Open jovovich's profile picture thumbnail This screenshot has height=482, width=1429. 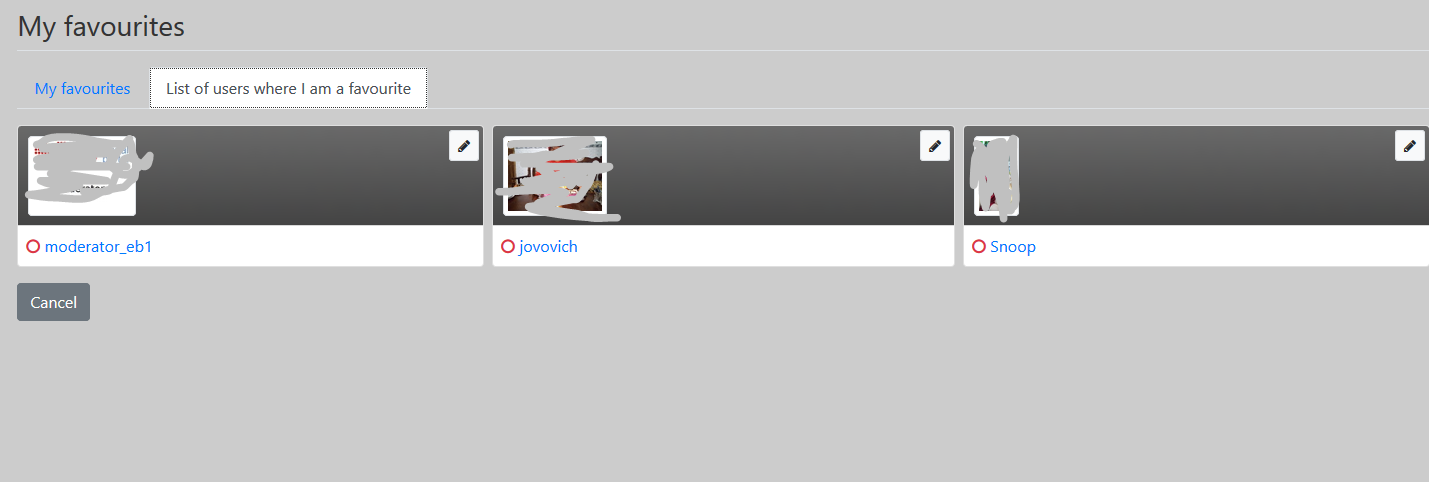(555, 176)
